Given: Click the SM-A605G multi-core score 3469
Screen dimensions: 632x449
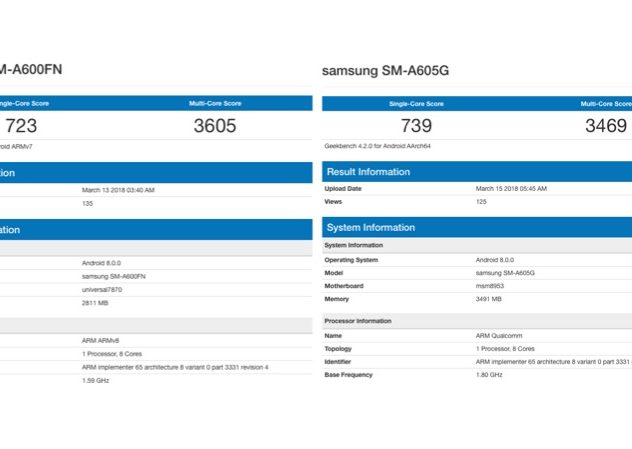Looking at the screenshot, I should pyautogui.click(x=606, y=126).
